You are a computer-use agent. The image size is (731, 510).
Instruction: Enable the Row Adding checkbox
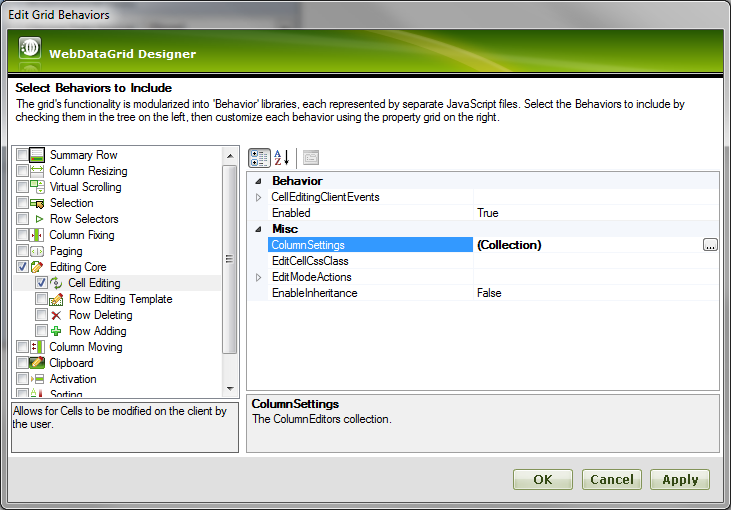pyautogui.click(x=41, y=331)
